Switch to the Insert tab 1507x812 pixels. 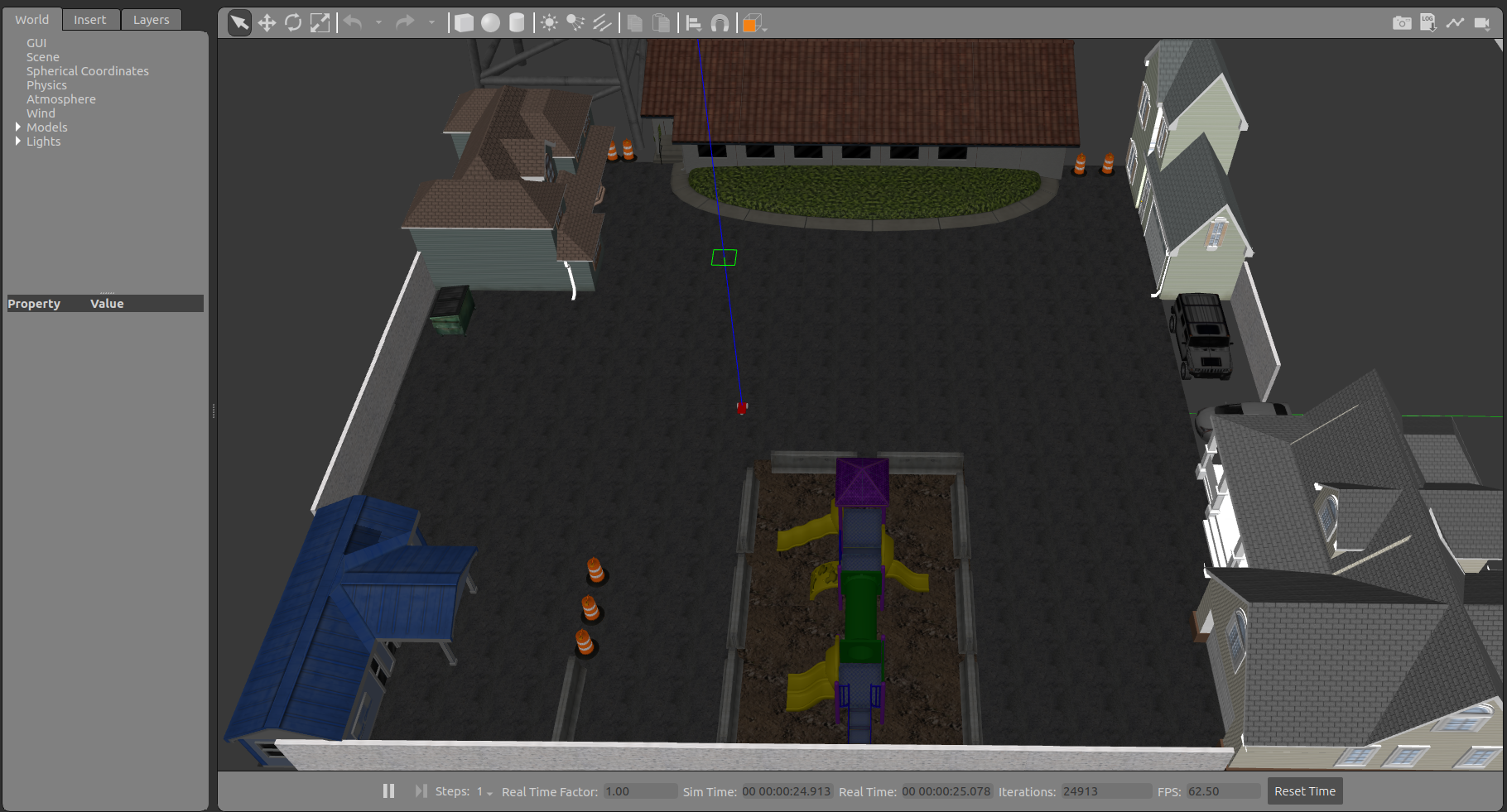click(90, 20)
